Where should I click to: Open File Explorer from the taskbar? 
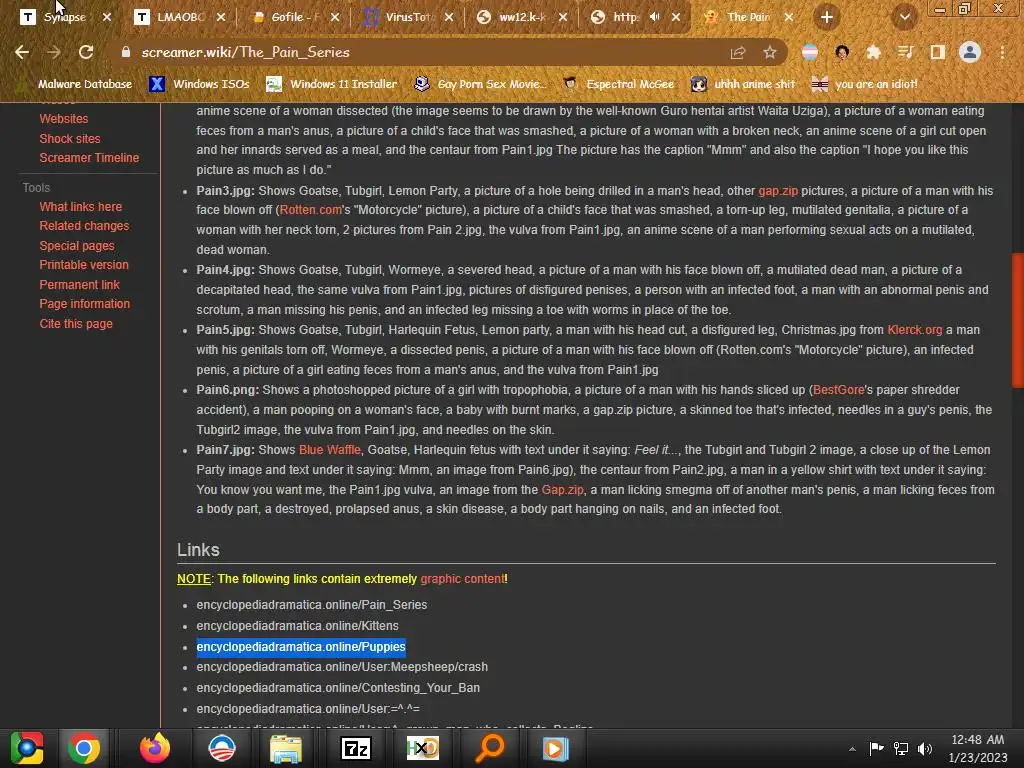[x=286, y=748]
